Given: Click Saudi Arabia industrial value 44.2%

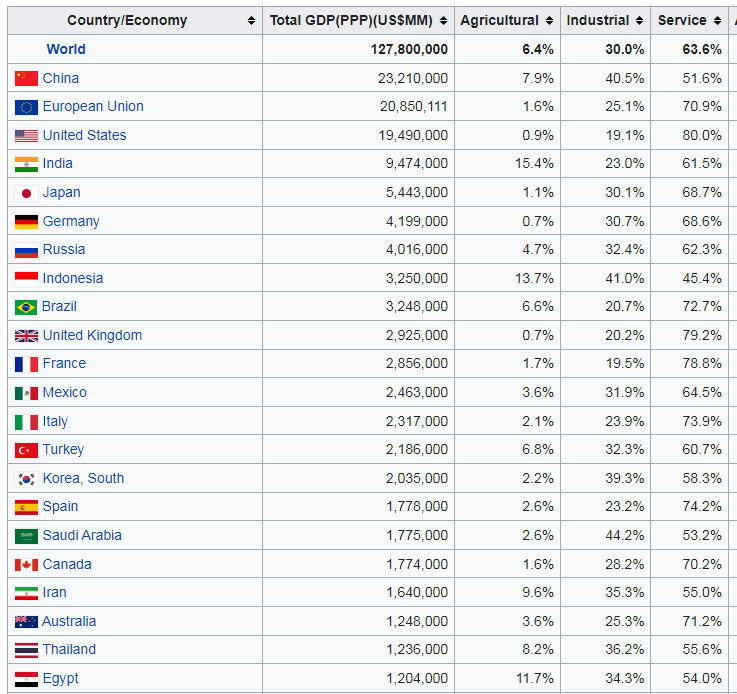Looking at the screenshot, I should click(625, 536).
